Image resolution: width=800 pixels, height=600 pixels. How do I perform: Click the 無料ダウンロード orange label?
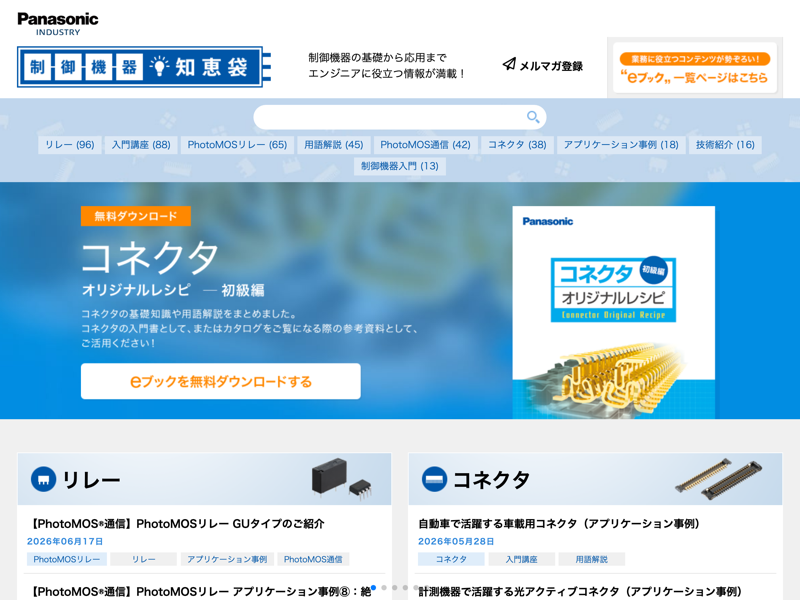[136, 216]
